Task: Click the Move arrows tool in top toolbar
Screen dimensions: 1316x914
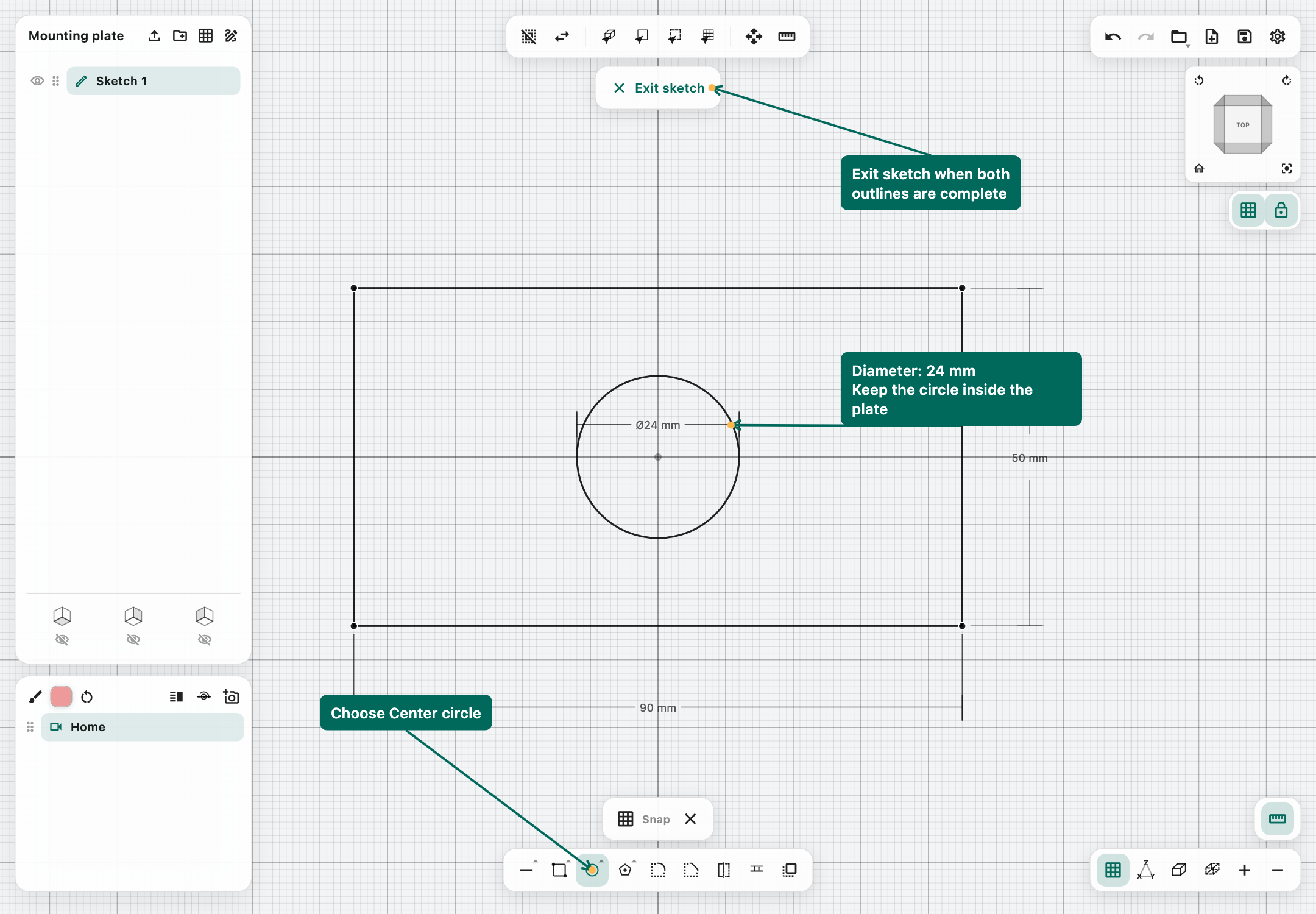Action: (x=754, y=37)
